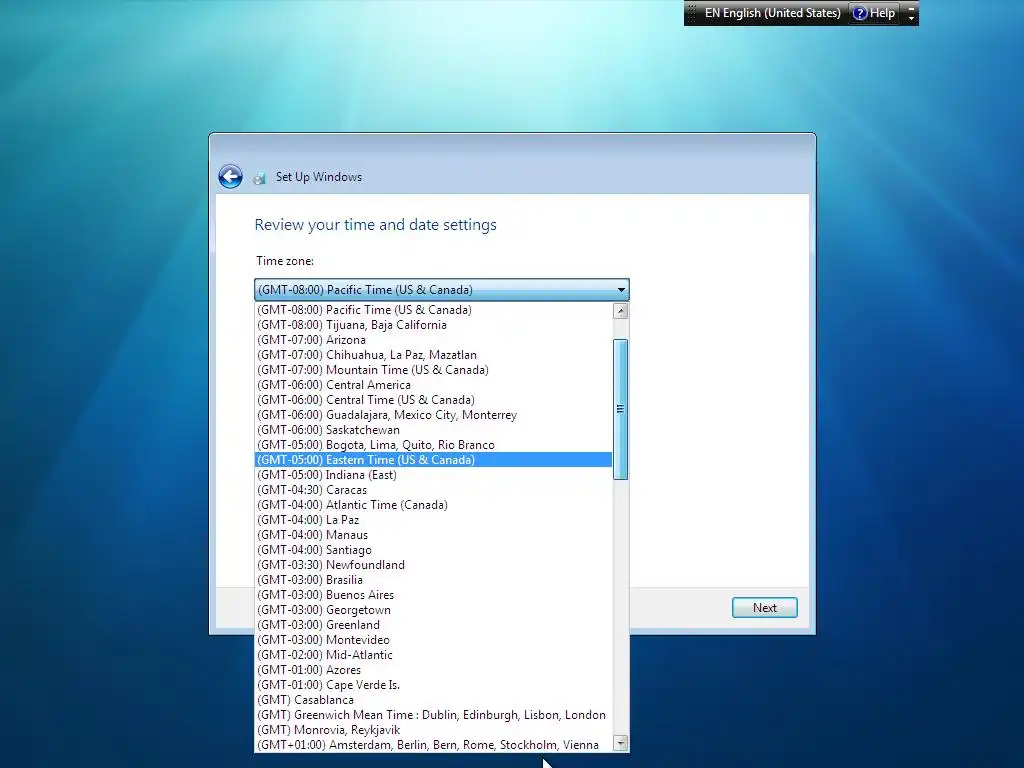Choose (GMT-07:00) Arizona time zone
This screenshot has width=1024, height=768.
click(x=433, y=340)
